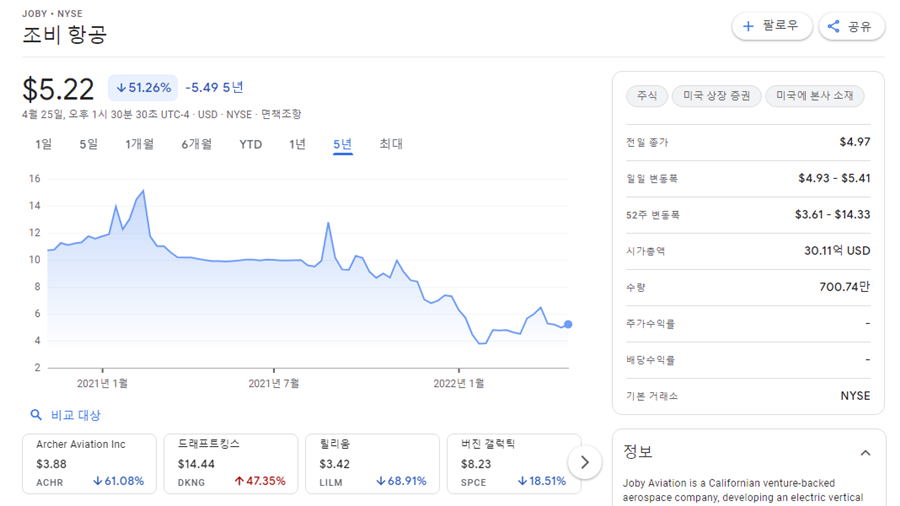900x506 pixels.
Task: Click the $5.22 current price
Action: coord(58,89)
